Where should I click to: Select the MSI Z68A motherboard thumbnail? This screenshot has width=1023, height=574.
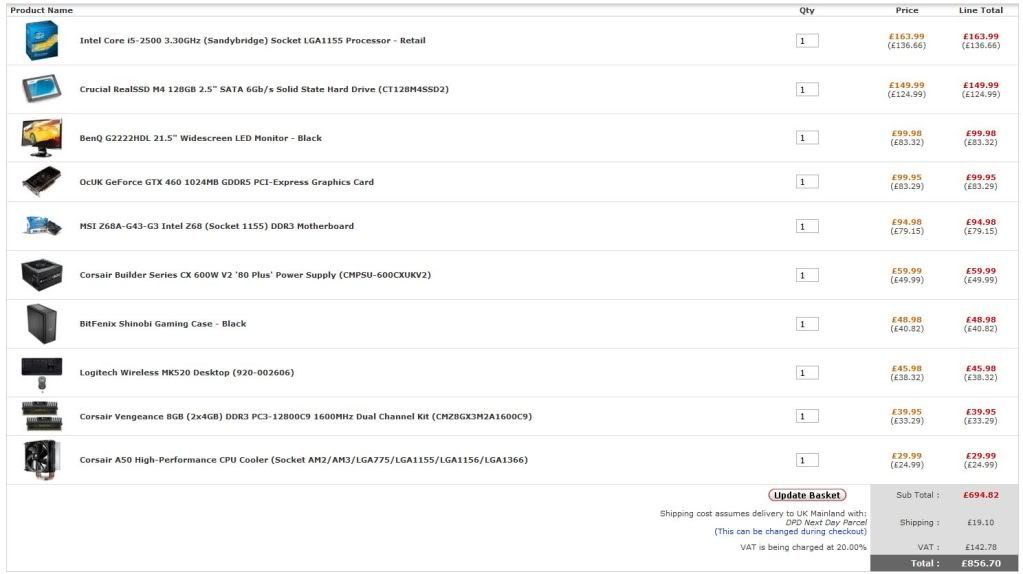click(42, 226)
